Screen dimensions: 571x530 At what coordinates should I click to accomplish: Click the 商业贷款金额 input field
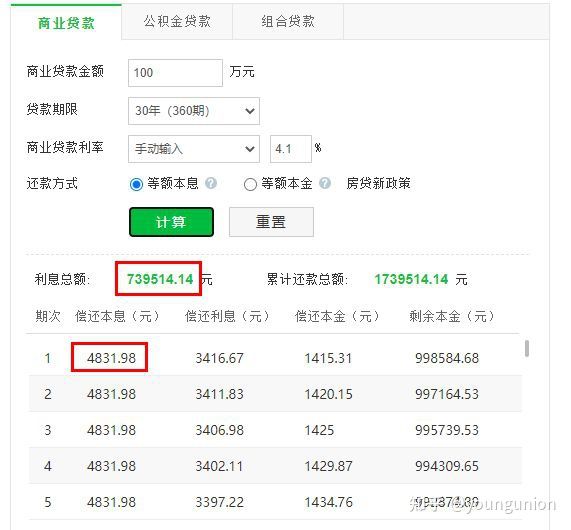(x=175, y=73)
